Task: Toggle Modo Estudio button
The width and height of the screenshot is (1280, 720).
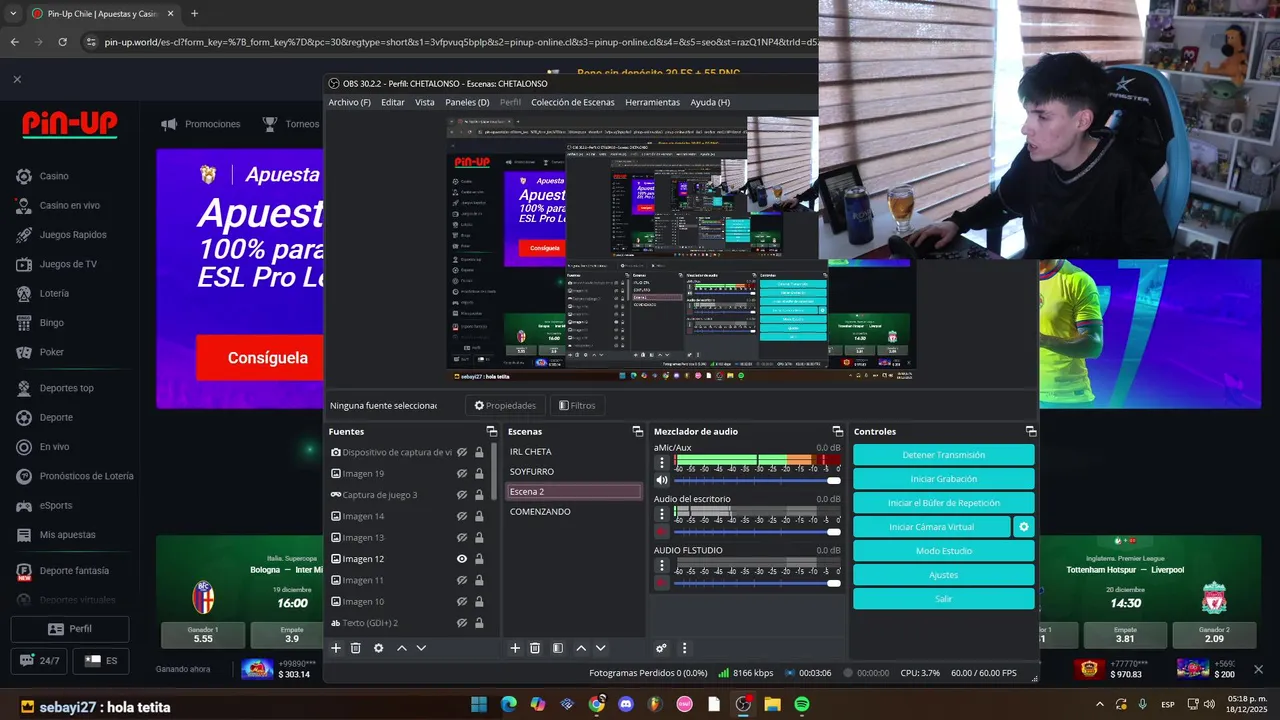Action: pos(943,551)
